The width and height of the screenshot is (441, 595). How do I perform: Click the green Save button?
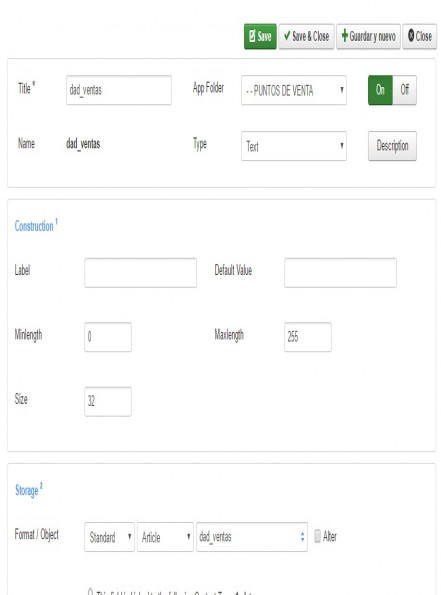pyautogui.click(x=260, y=36)
